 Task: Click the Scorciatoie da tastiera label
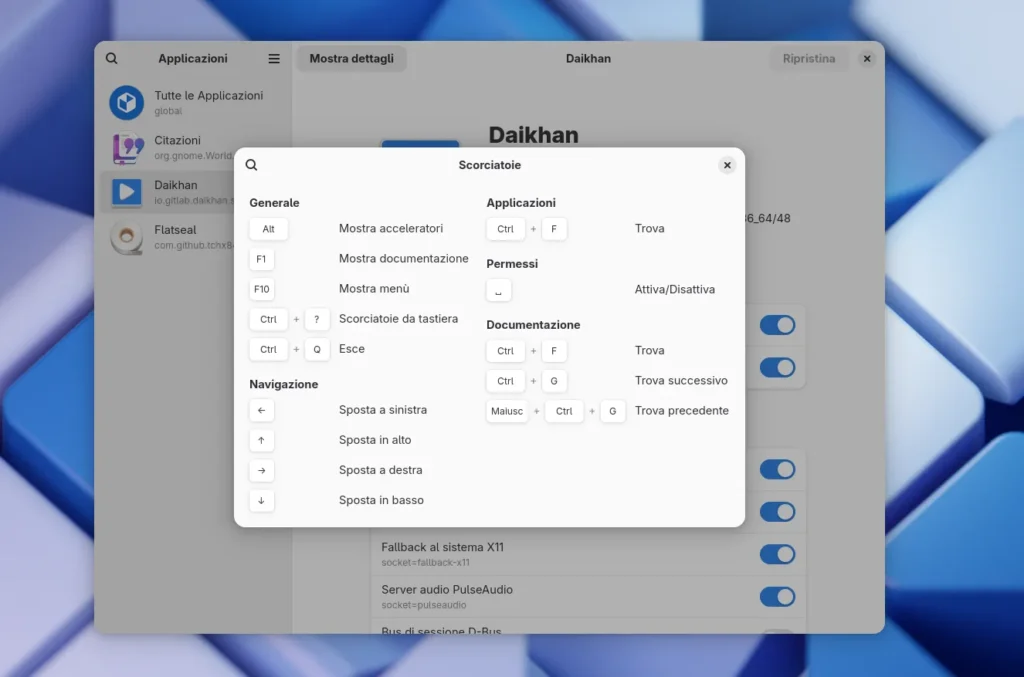click(398, 319)
